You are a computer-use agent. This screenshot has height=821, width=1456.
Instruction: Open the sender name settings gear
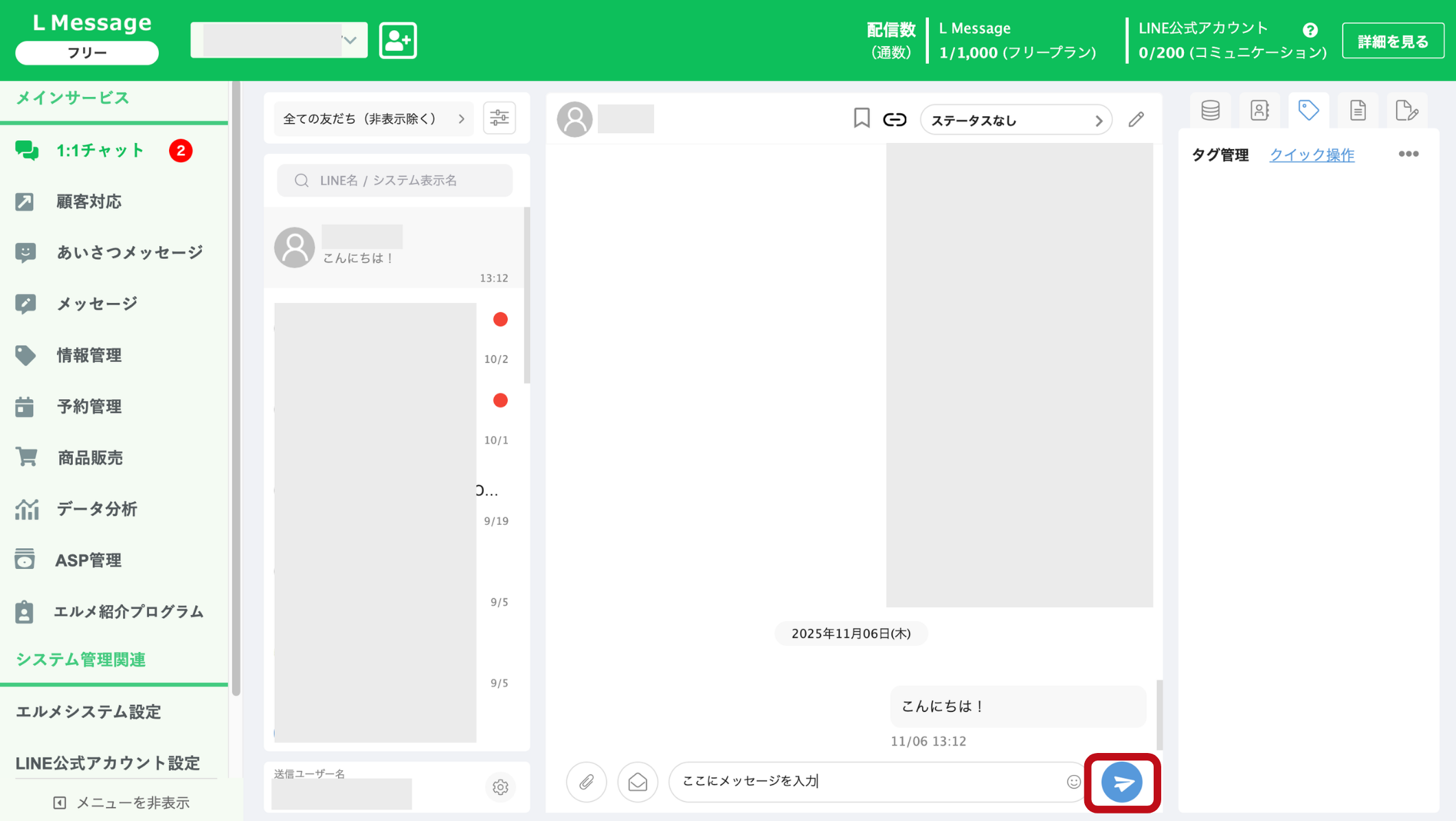click(x=500, y=787)
